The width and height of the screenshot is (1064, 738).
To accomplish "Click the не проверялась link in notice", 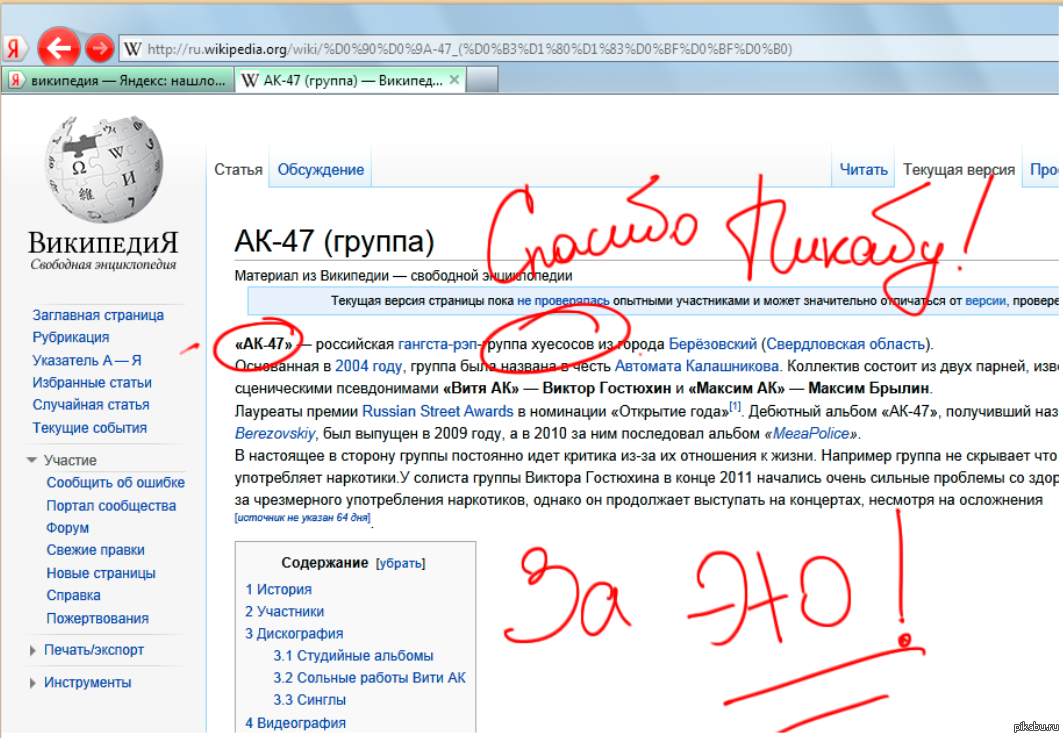I will coord(563,300).
